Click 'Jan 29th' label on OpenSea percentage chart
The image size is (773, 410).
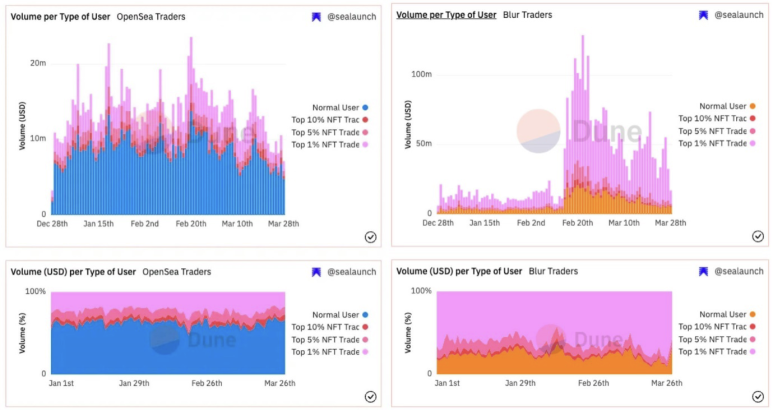pos(134,383)
